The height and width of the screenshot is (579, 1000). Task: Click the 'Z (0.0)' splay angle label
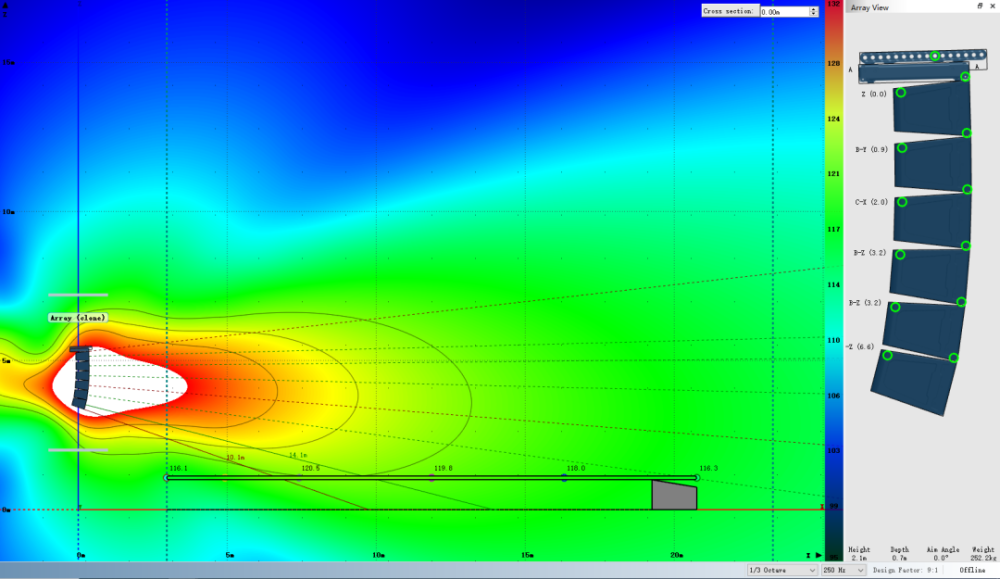[874, 94]
